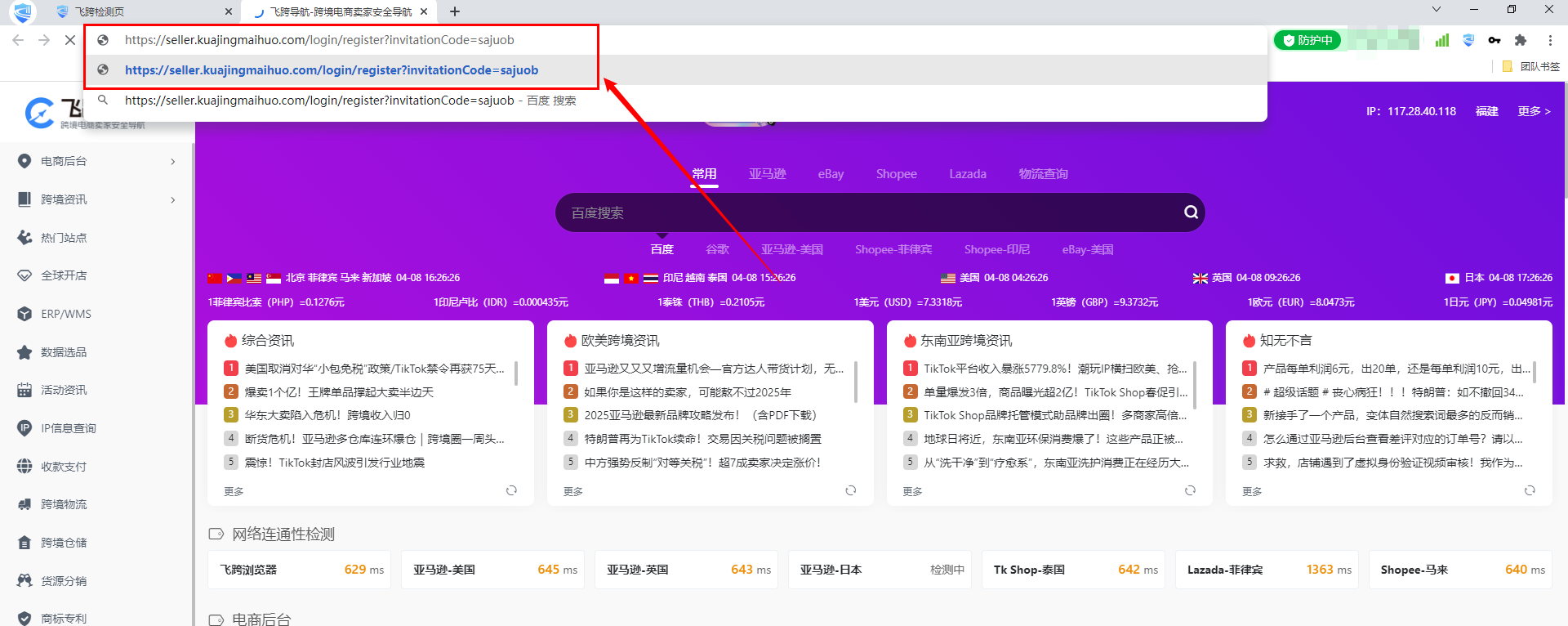Open 更多 link under 知无不言
The width and height of the screenshot is (1568, 626).
point(1252,491)
